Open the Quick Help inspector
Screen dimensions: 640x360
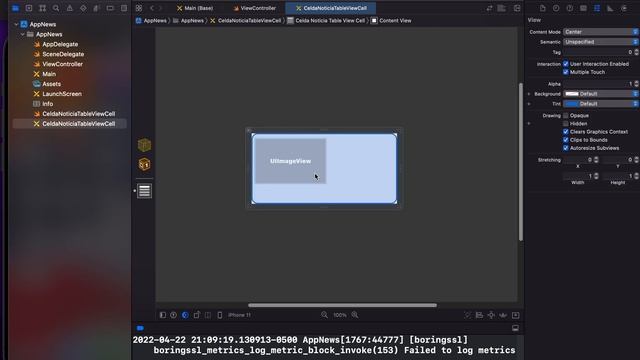[569, 8]
